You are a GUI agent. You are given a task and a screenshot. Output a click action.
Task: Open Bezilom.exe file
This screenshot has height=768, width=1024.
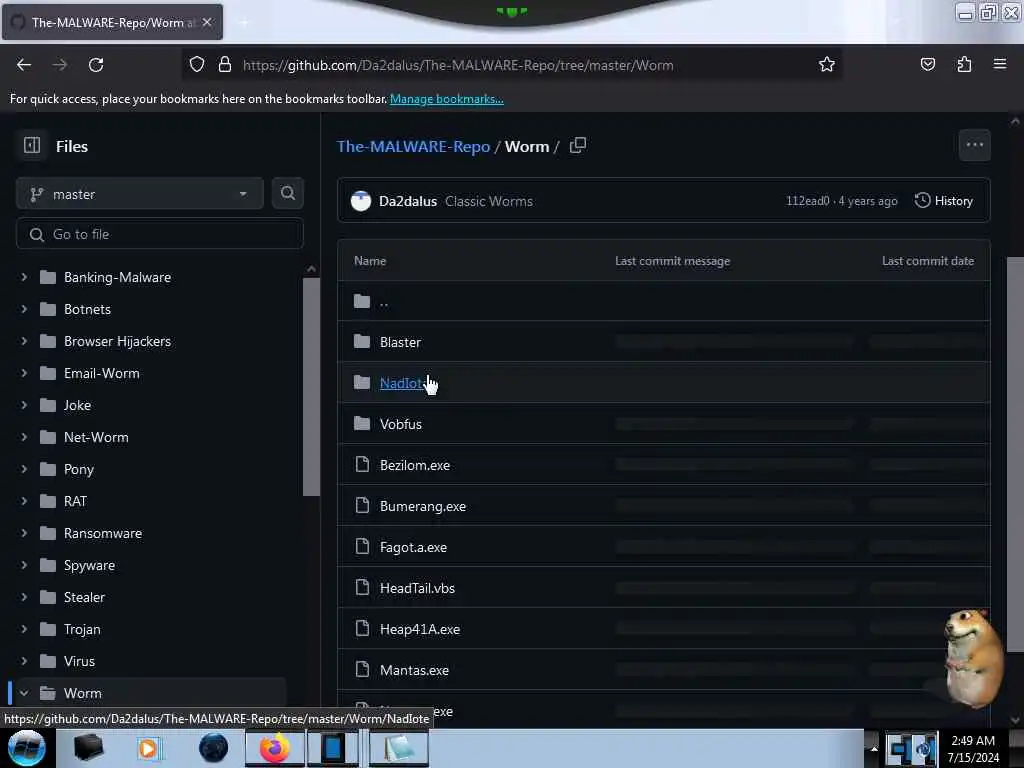415,465
